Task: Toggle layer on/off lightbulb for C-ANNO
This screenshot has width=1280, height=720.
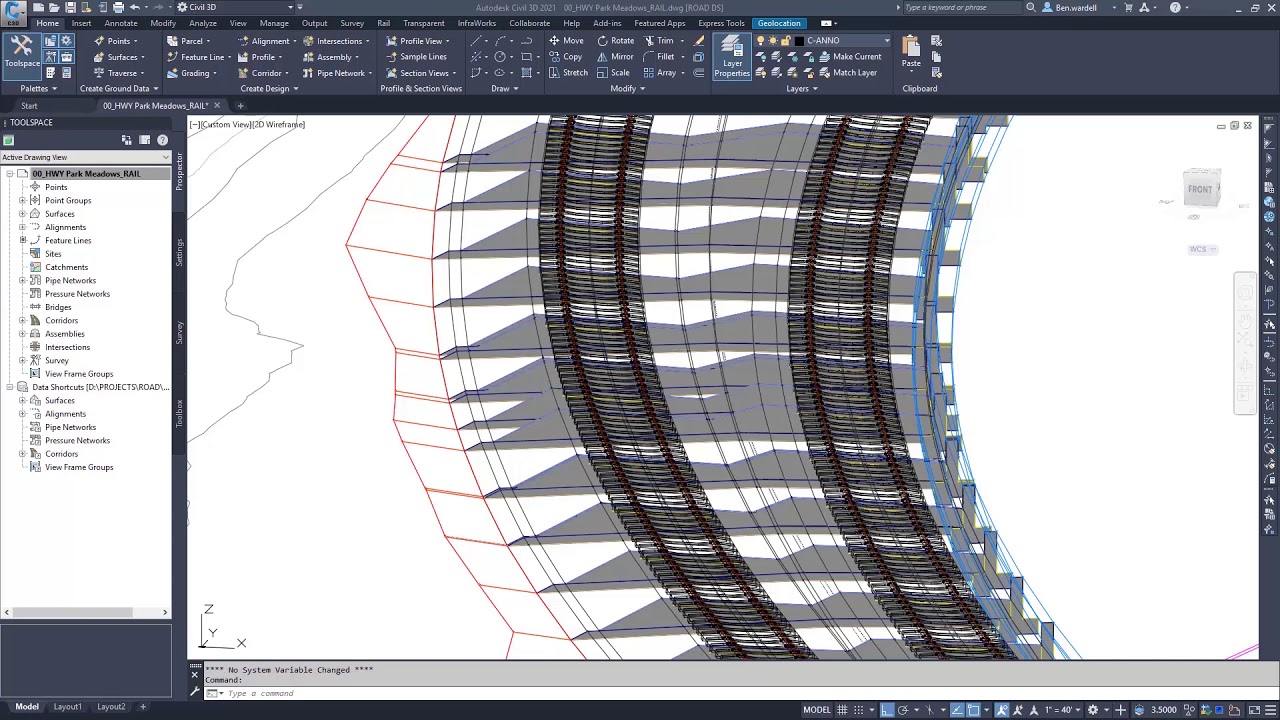Action: pos(761,41)
